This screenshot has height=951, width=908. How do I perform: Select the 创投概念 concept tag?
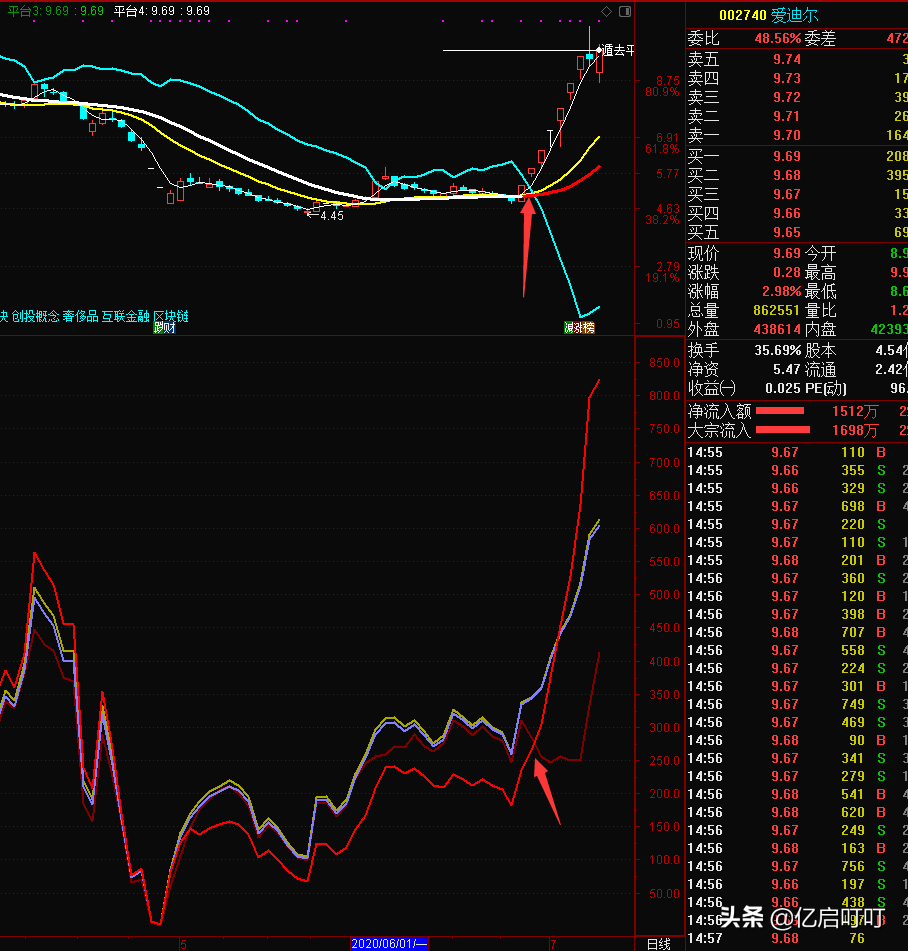(x=35, y=316)
